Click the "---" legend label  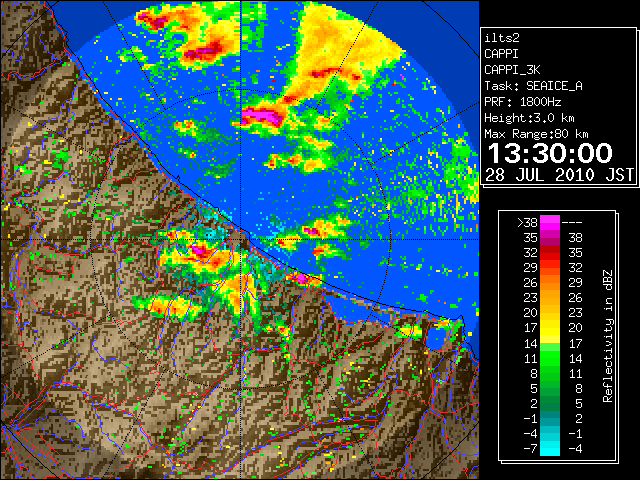point(572,223)
